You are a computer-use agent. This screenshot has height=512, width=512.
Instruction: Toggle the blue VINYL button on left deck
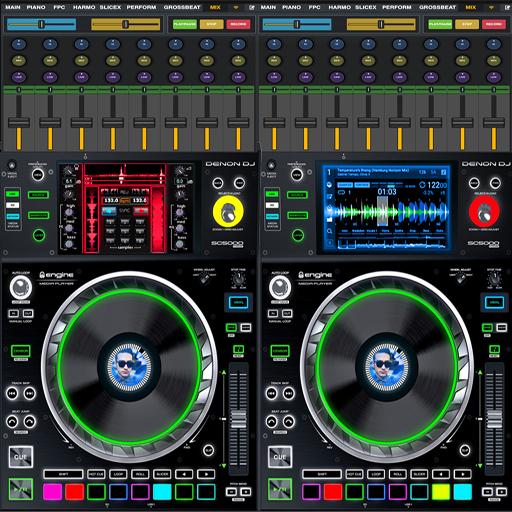[x=239, y=302]
